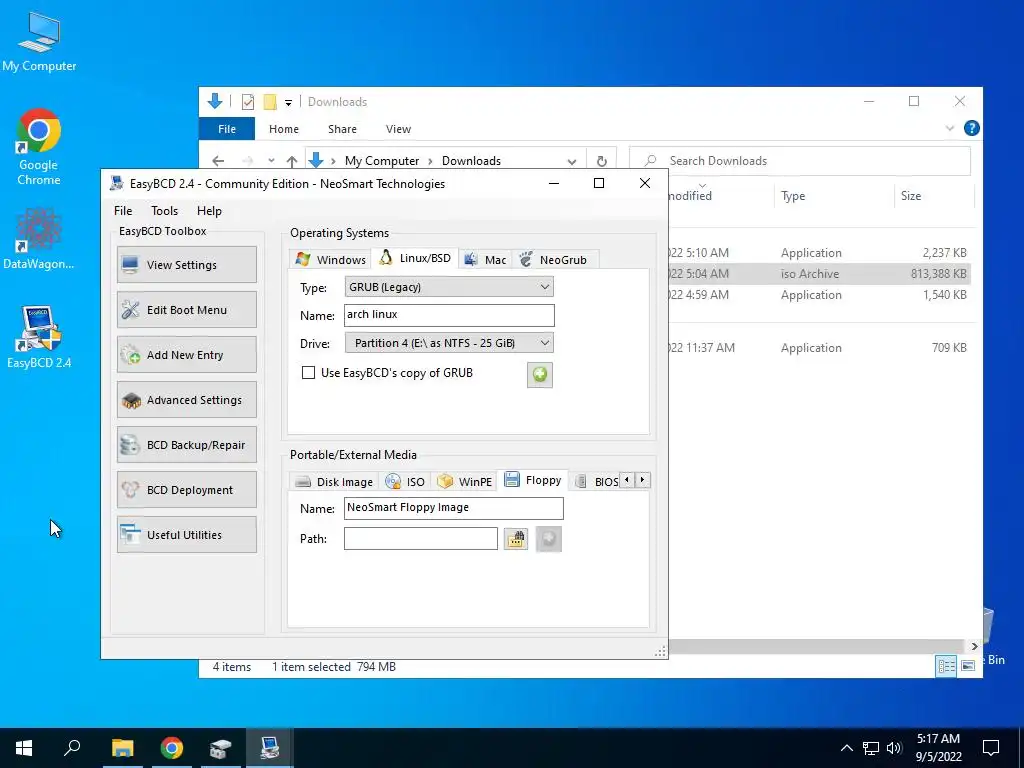Image resolution: width=1024 pixels, height=768 pixels.
Task: Open address bar history dropdown in Downloads
Action: point(571,161)
